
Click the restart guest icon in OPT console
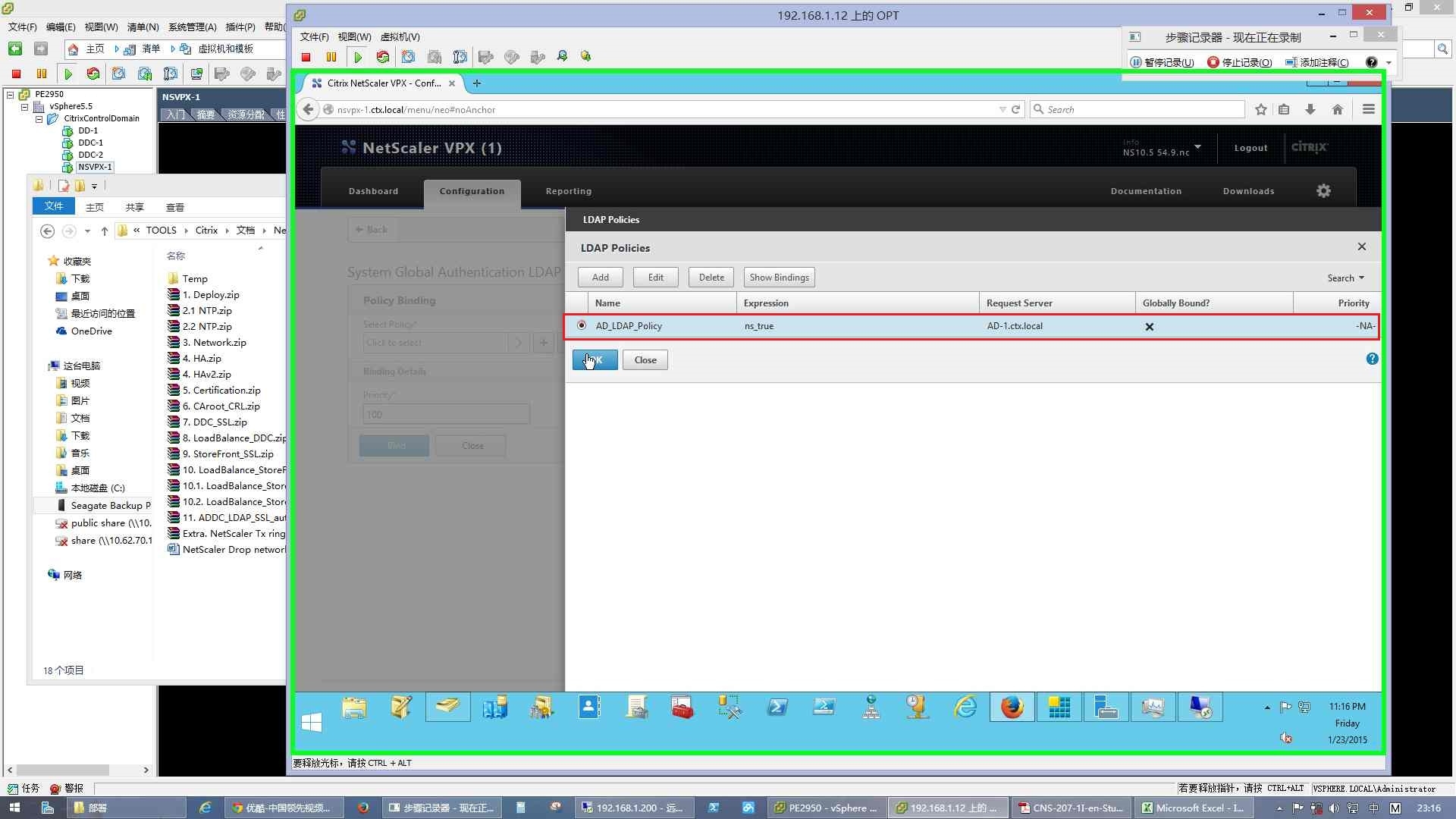tap(383, 57)
